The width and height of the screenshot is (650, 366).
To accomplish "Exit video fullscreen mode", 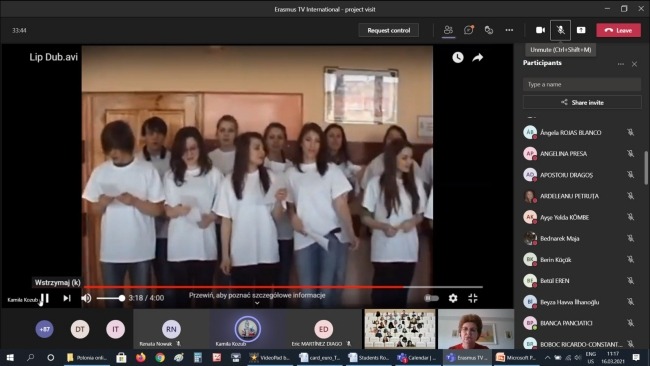I will 473,298.
